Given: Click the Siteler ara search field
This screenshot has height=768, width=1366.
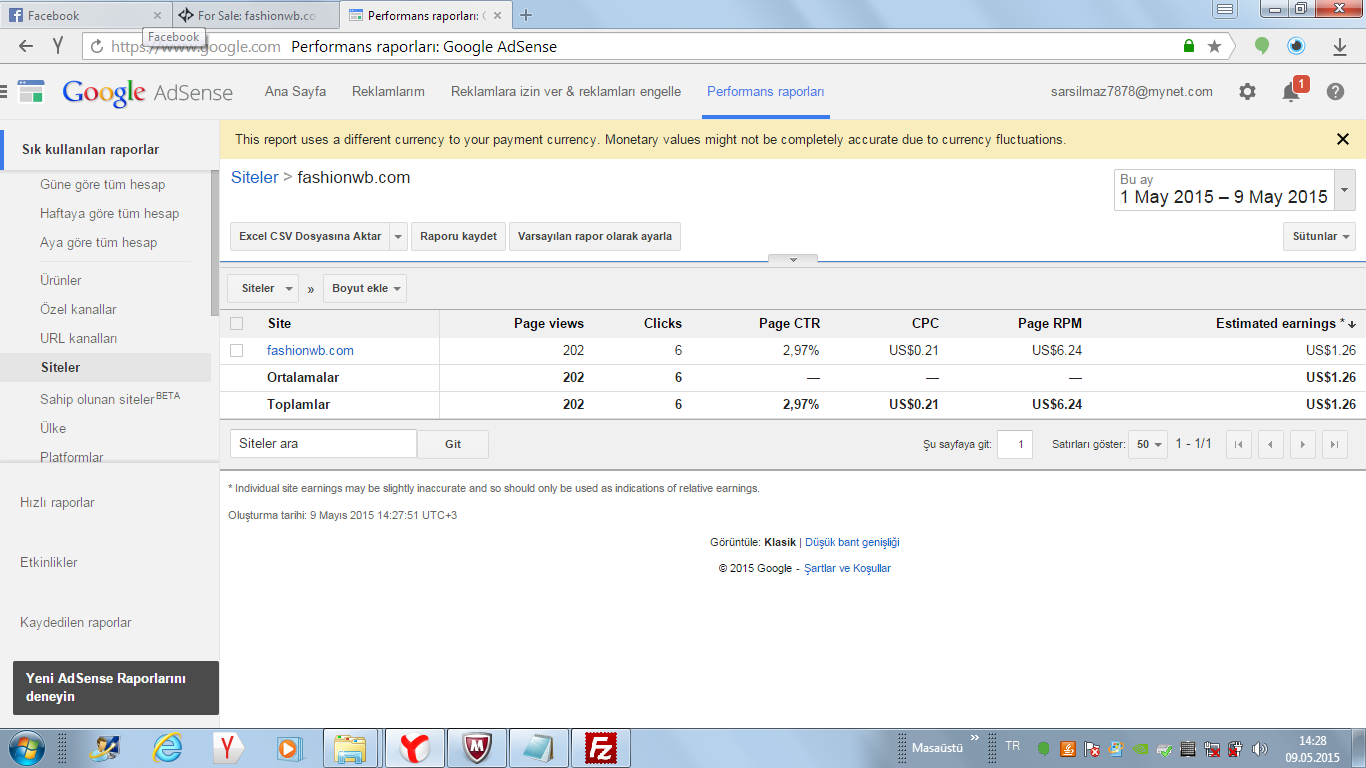Looking at the screenshot, I should click(323, 444).
